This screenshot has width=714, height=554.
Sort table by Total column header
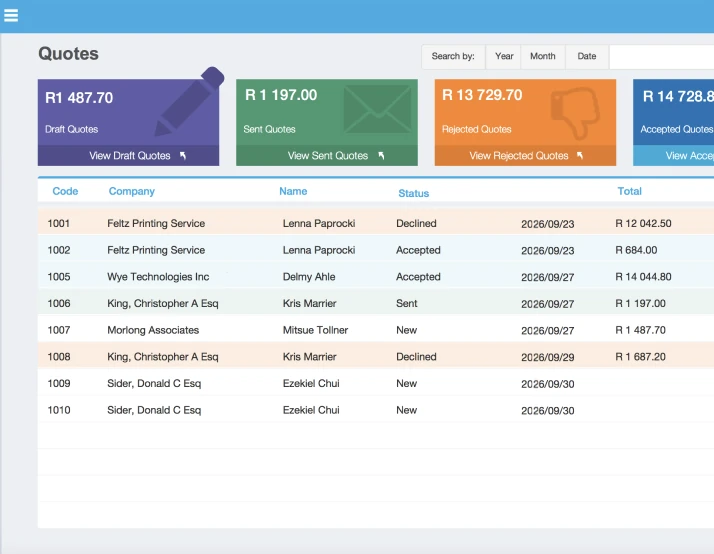pos(629,191)
